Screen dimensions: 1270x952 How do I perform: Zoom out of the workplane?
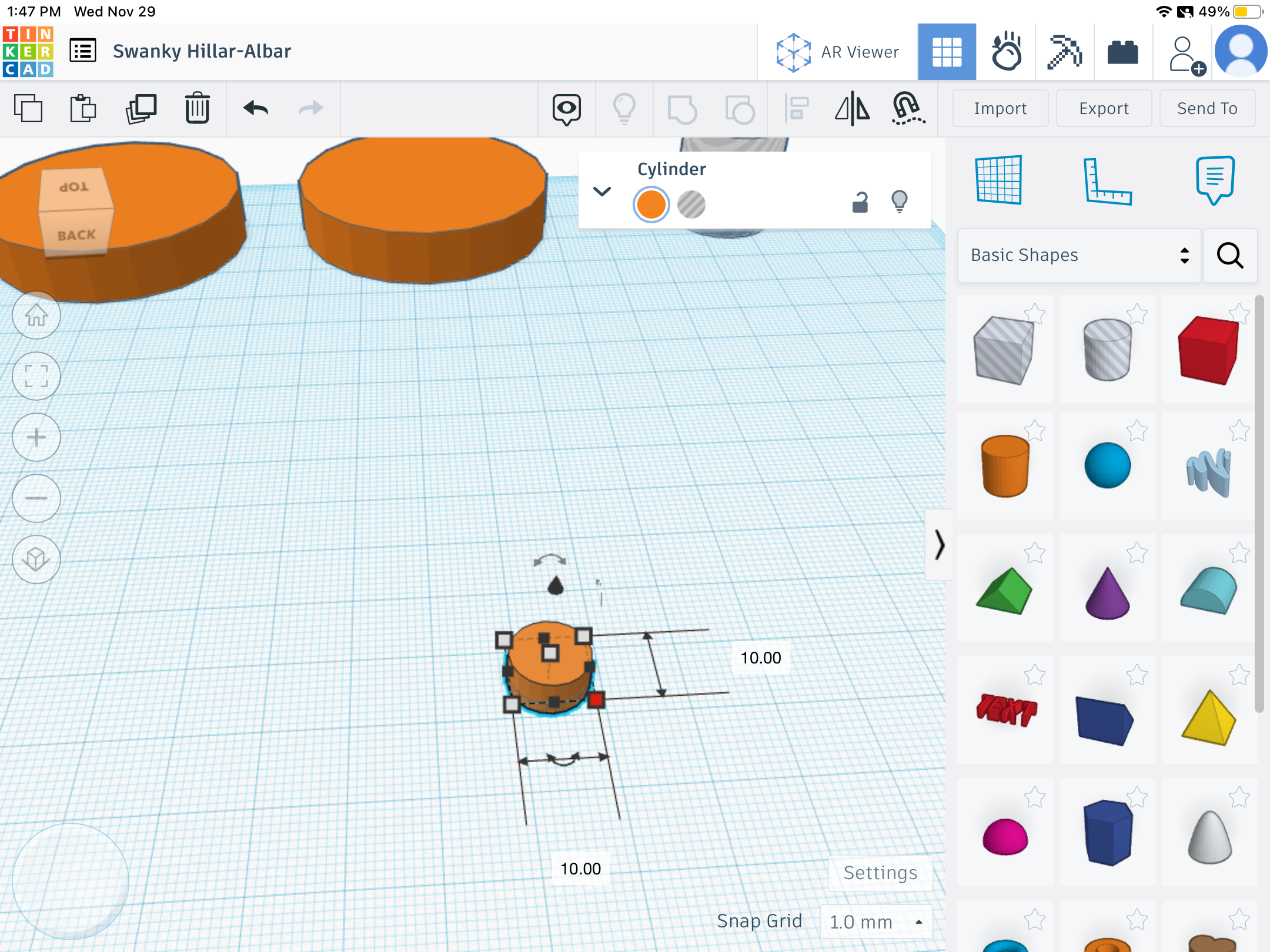tap(36, 498)
